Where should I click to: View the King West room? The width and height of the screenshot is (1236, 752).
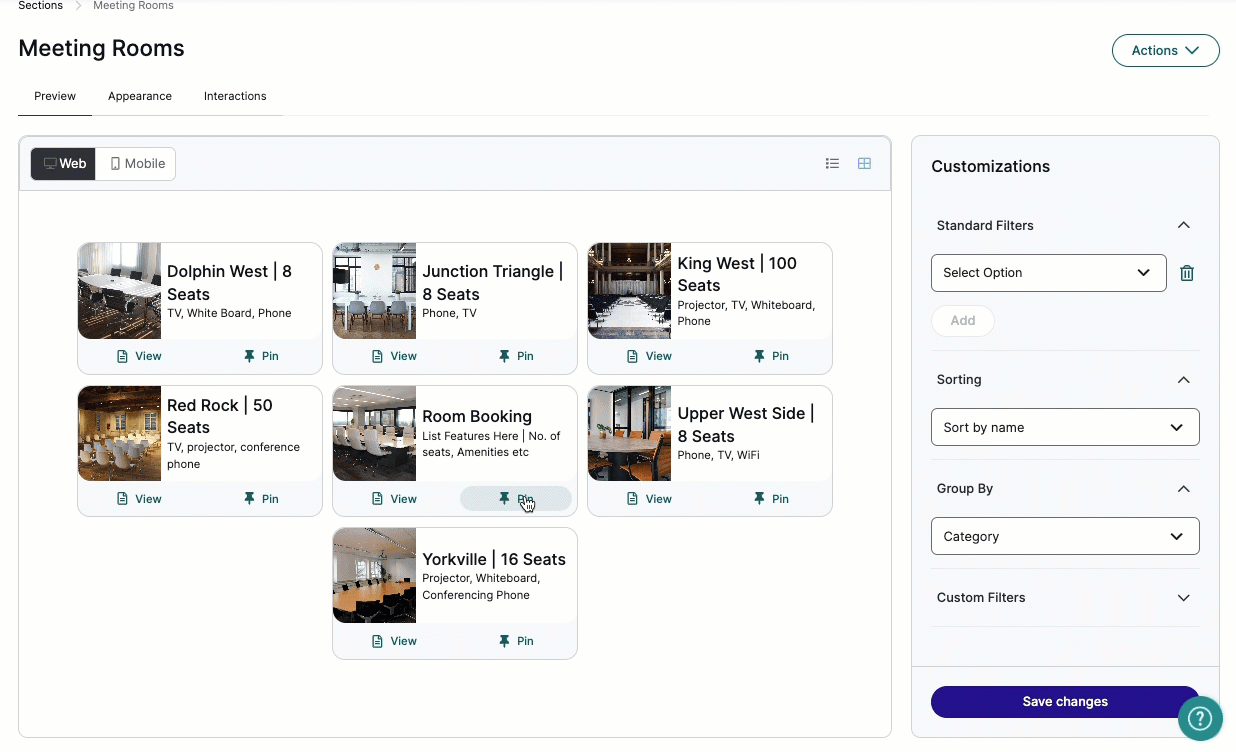(x=649, y=356)
